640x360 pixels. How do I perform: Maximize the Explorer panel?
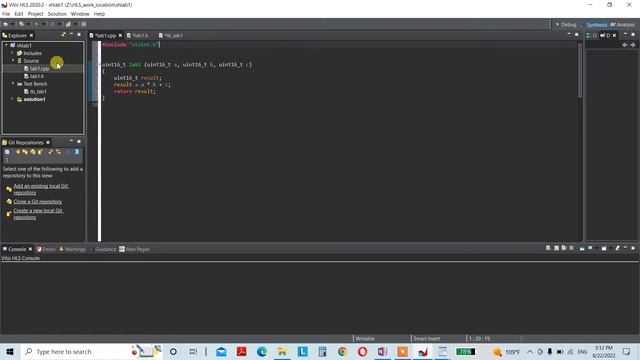pyautogui.click(x=79, y=35)
